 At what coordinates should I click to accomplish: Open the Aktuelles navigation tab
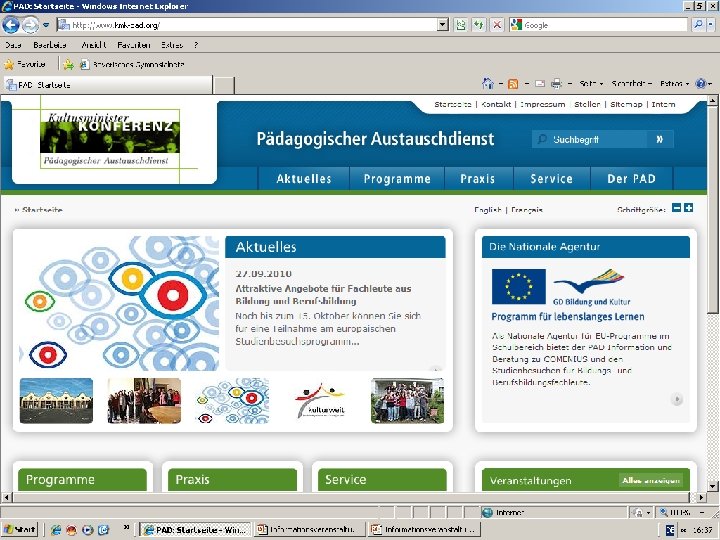pyautogui.click(x=304, y=179)
